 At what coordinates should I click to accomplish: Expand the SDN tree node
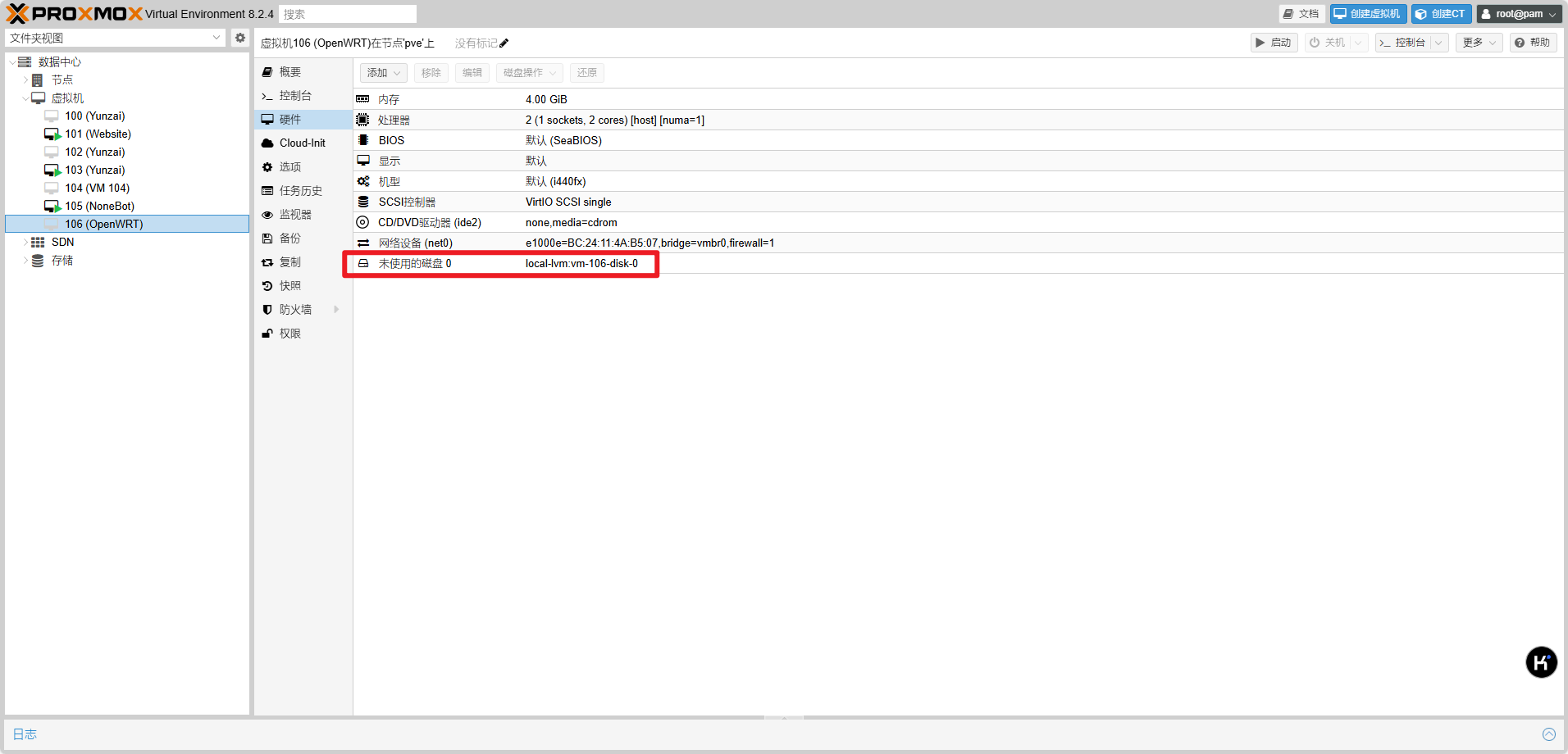click(x=25, y=243)
